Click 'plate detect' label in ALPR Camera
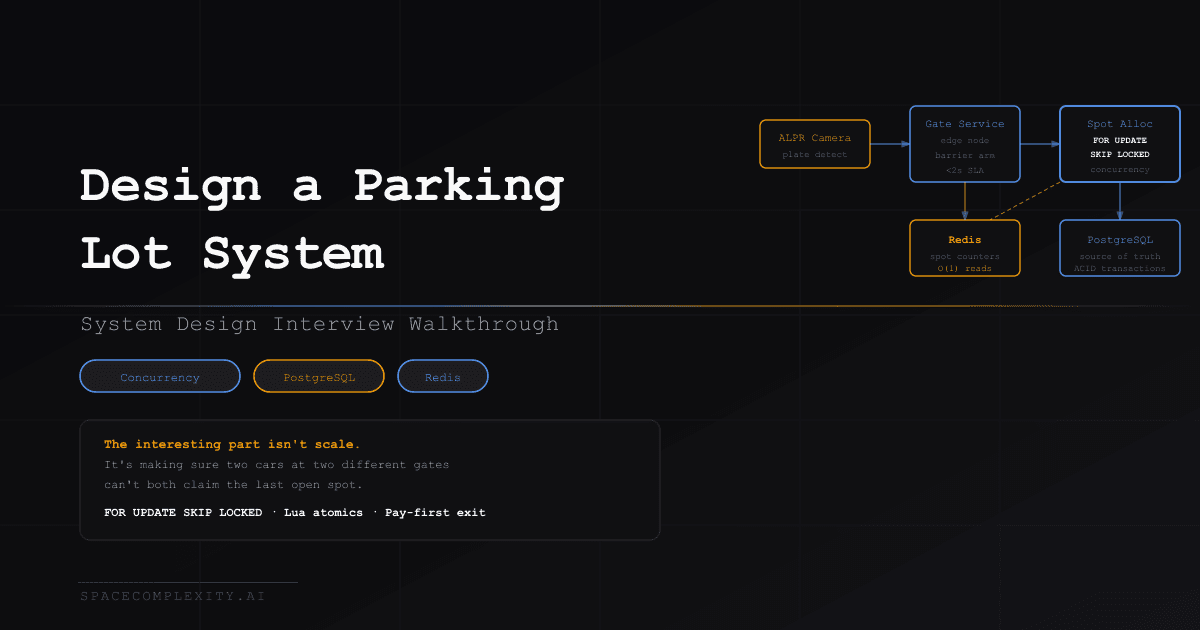This screenshot has width=1200, height=630. point(815,154)
